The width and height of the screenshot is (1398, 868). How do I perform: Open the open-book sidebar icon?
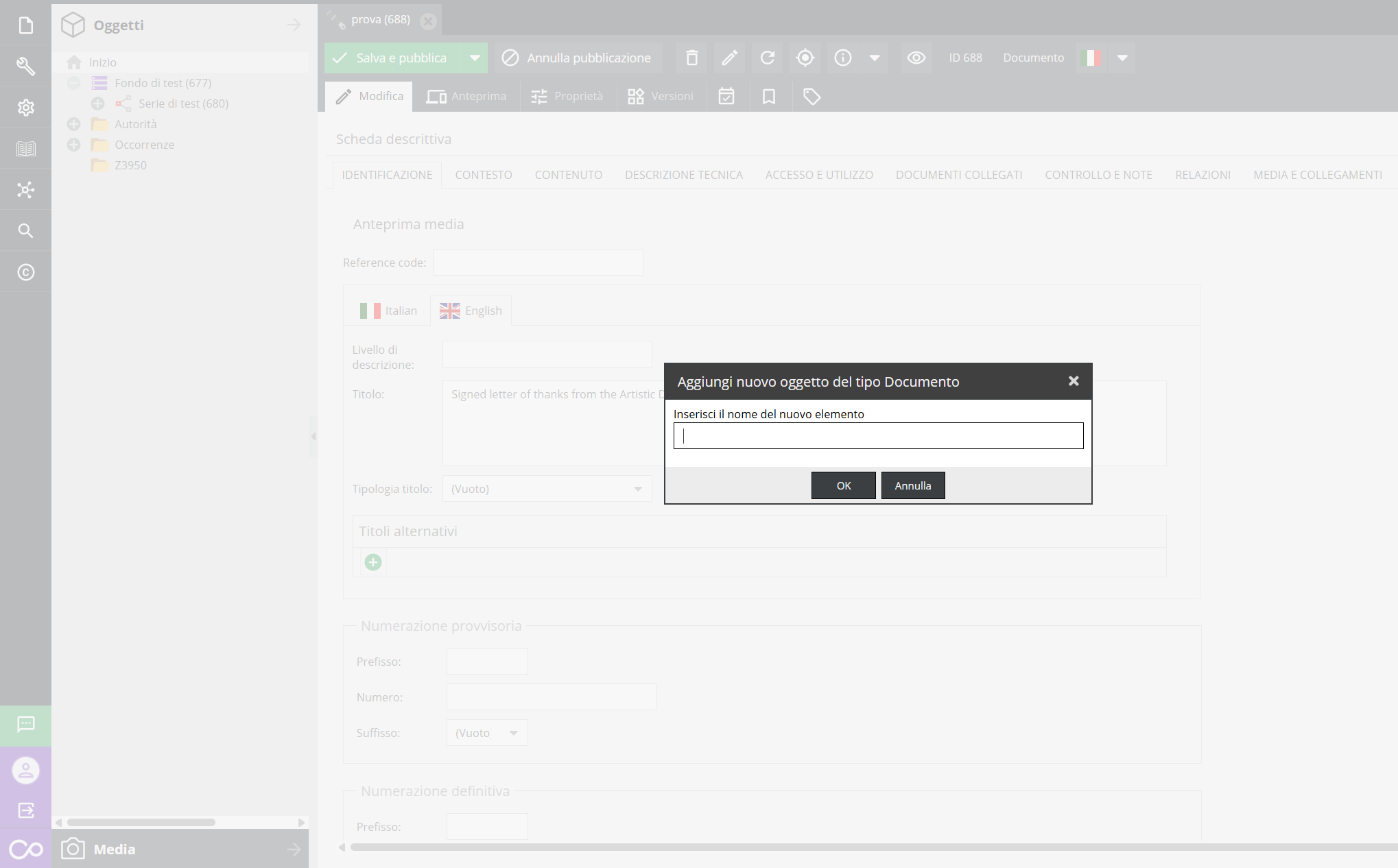coord(25,149)
